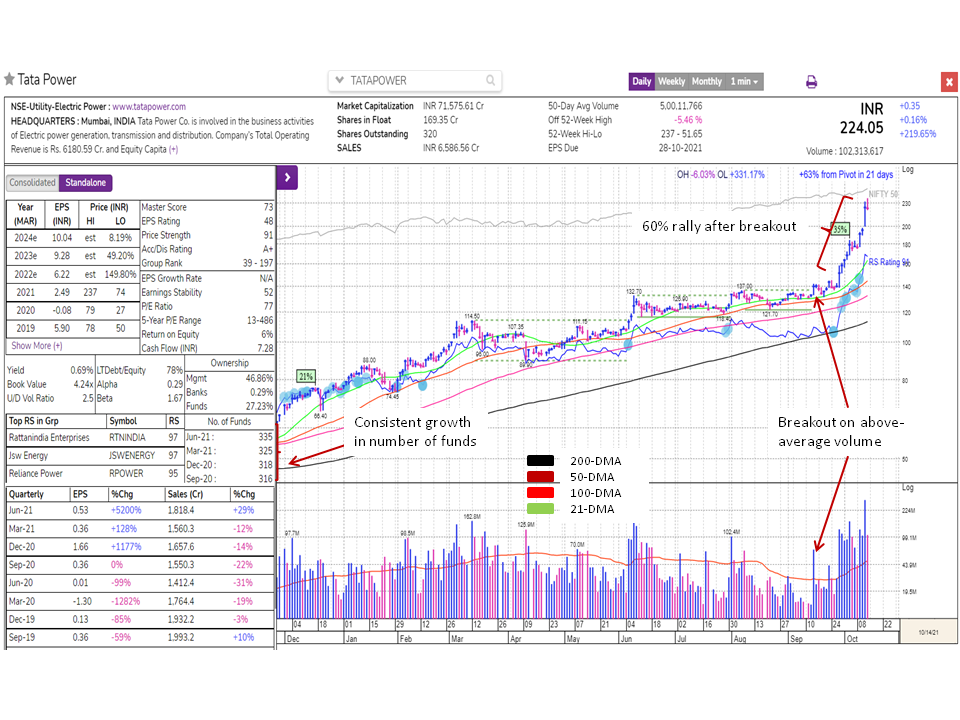Switch to the Daily chart tab
The image size is (960, 720).
642,81
